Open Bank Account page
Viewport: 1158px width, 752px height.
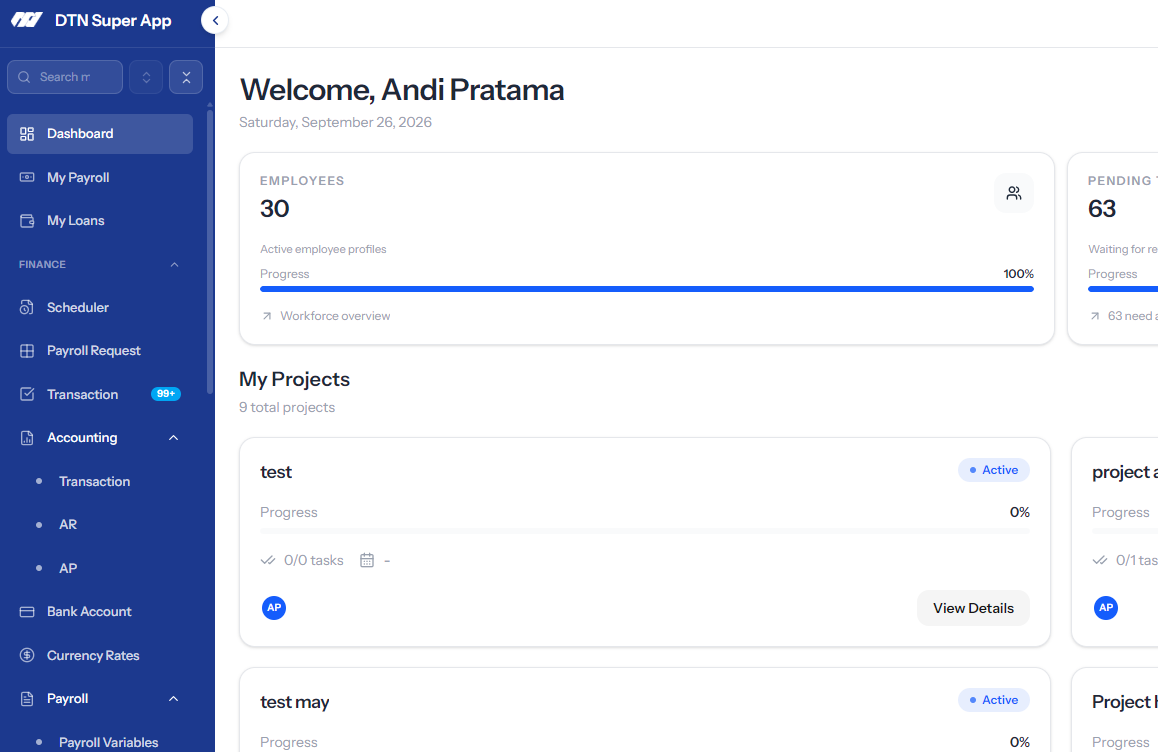tap(100, 612)
